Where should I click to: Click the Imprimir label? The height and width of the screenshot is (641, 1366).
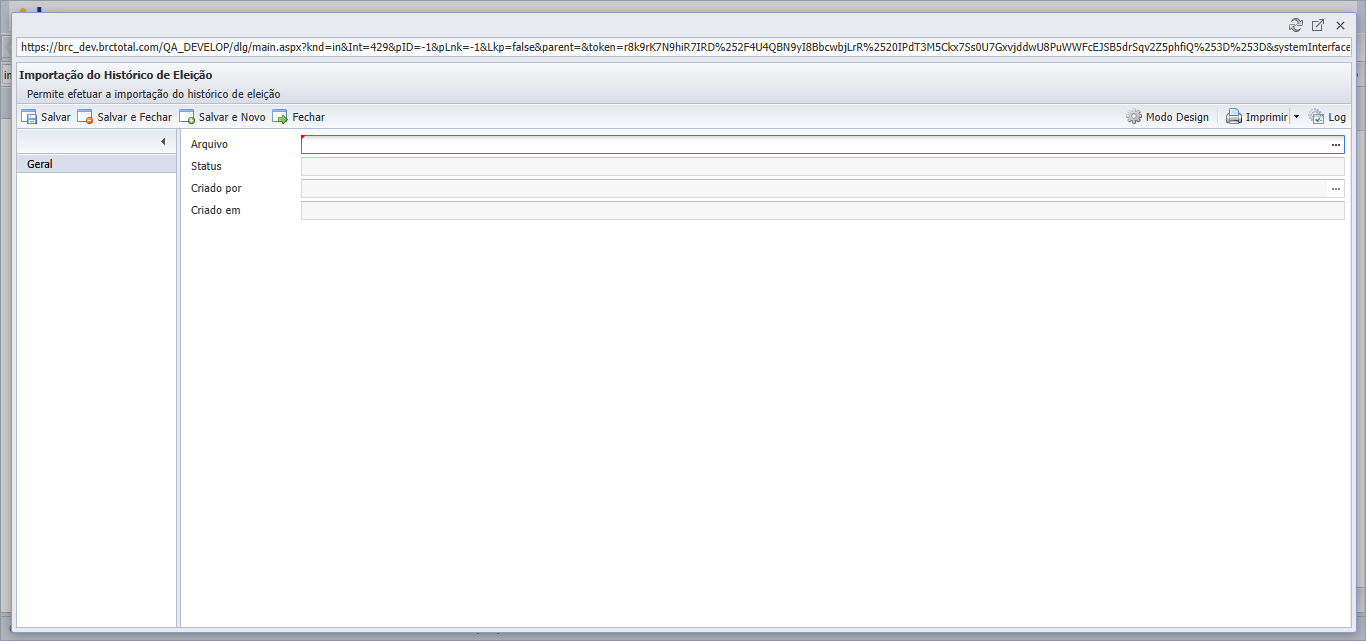pyautogui.click(x=1267, y=117)
